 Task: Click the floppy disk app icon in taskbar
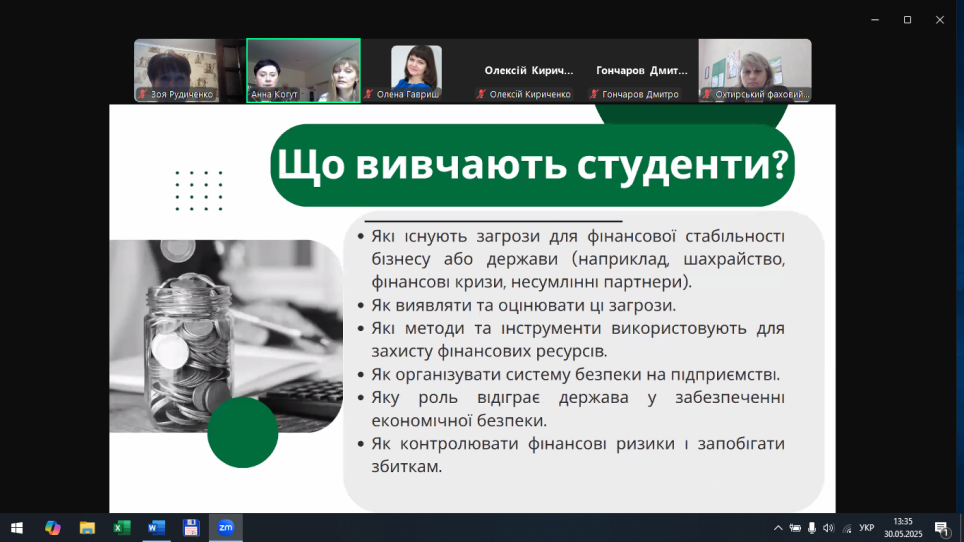coord(191,527)
